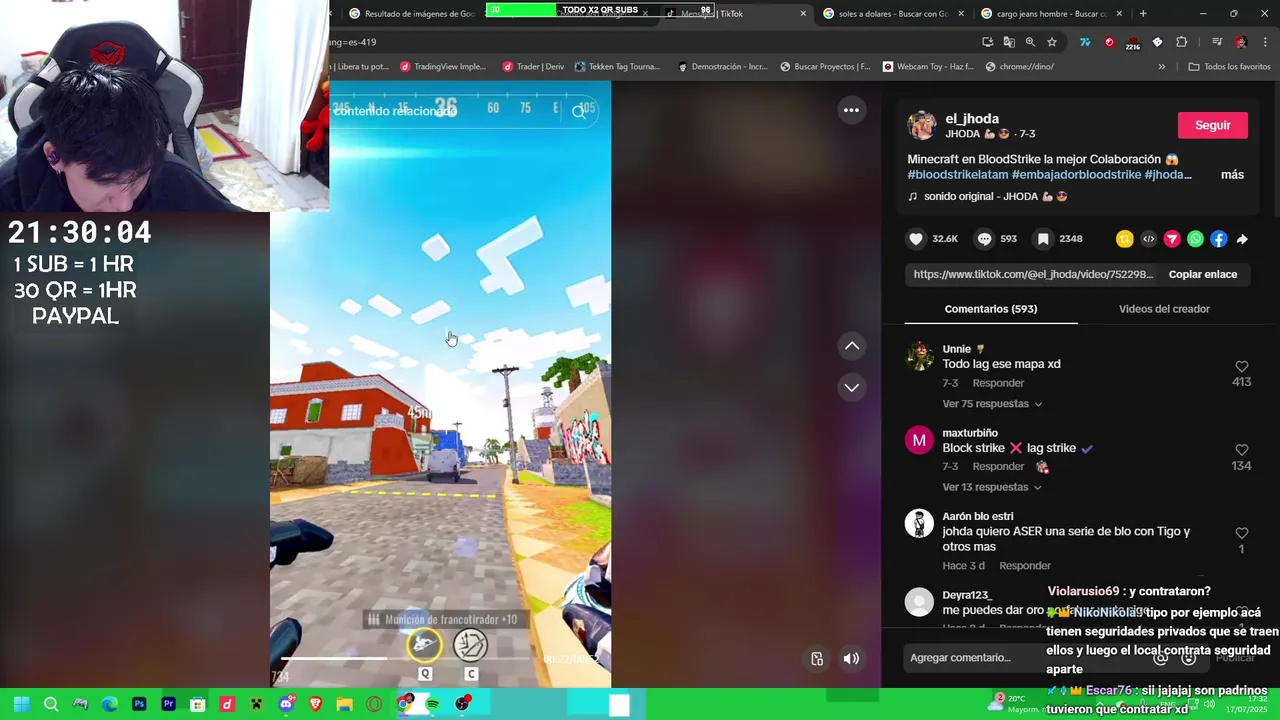Click the TikTok video link field
Viewport: 1280px width, 720px height.
click(1033, 274)
